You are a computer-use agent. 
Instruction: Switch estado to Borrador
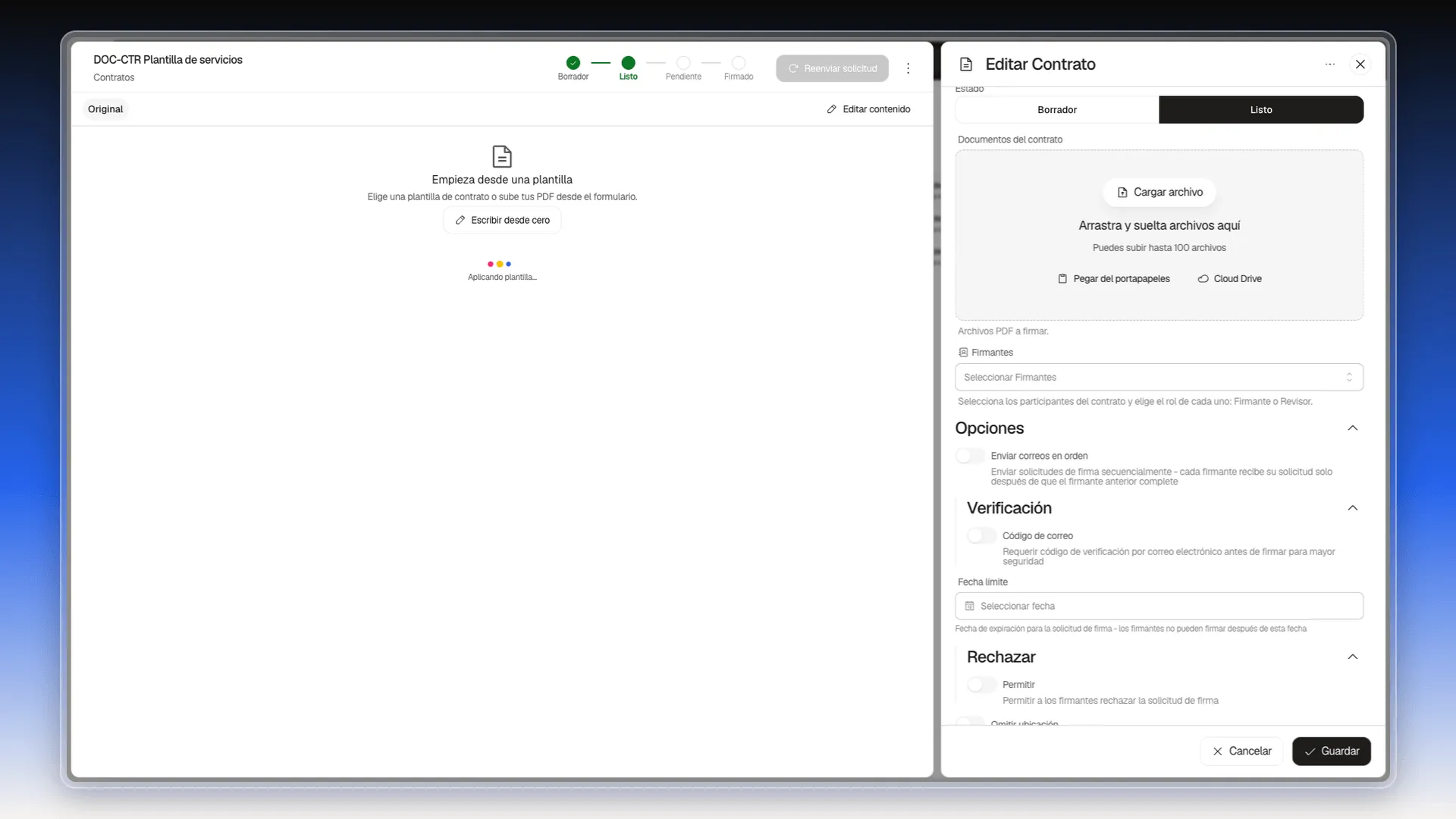1057,110
